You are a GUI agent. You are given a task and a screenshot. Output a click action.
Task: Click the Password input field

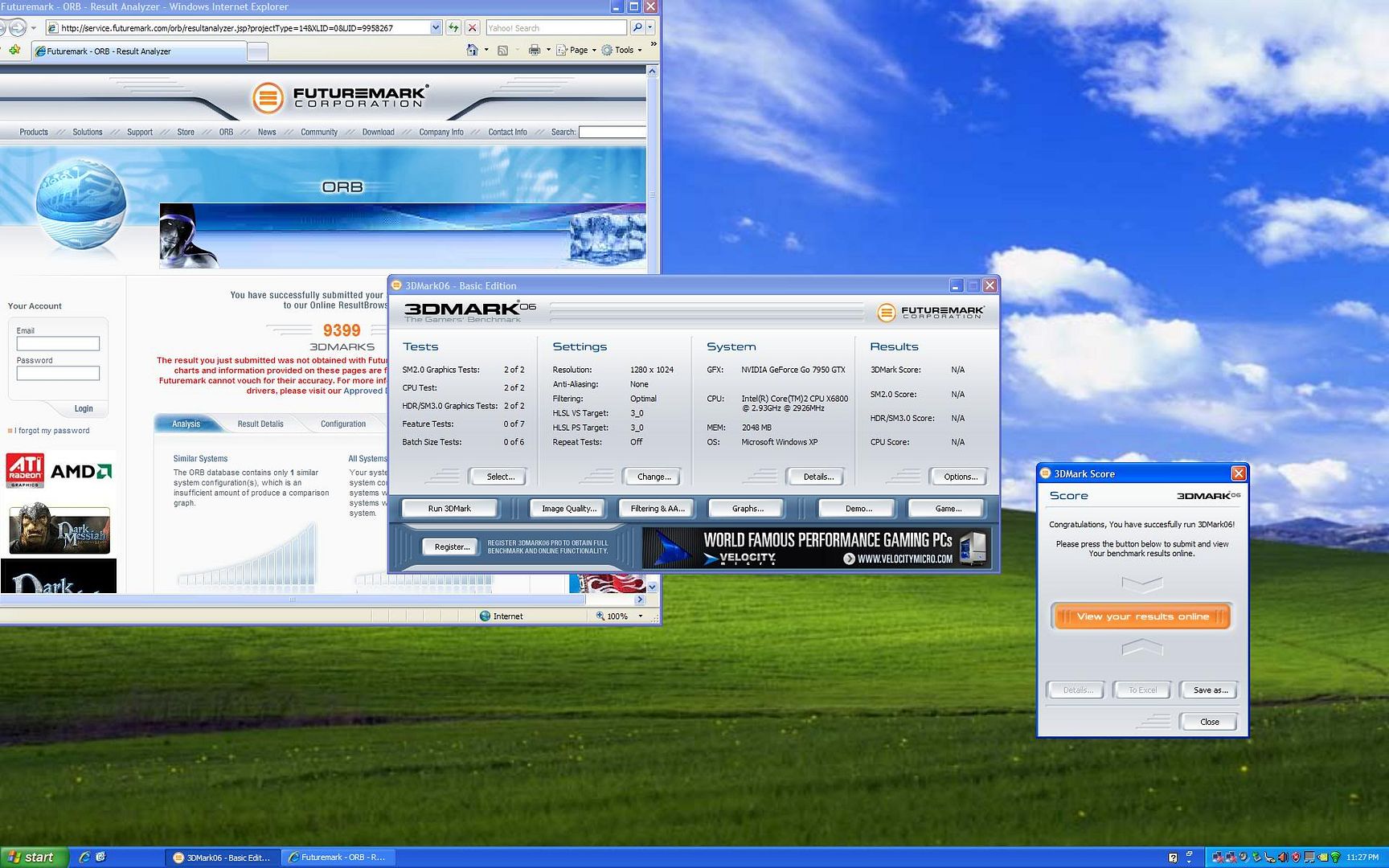point(58,373)
